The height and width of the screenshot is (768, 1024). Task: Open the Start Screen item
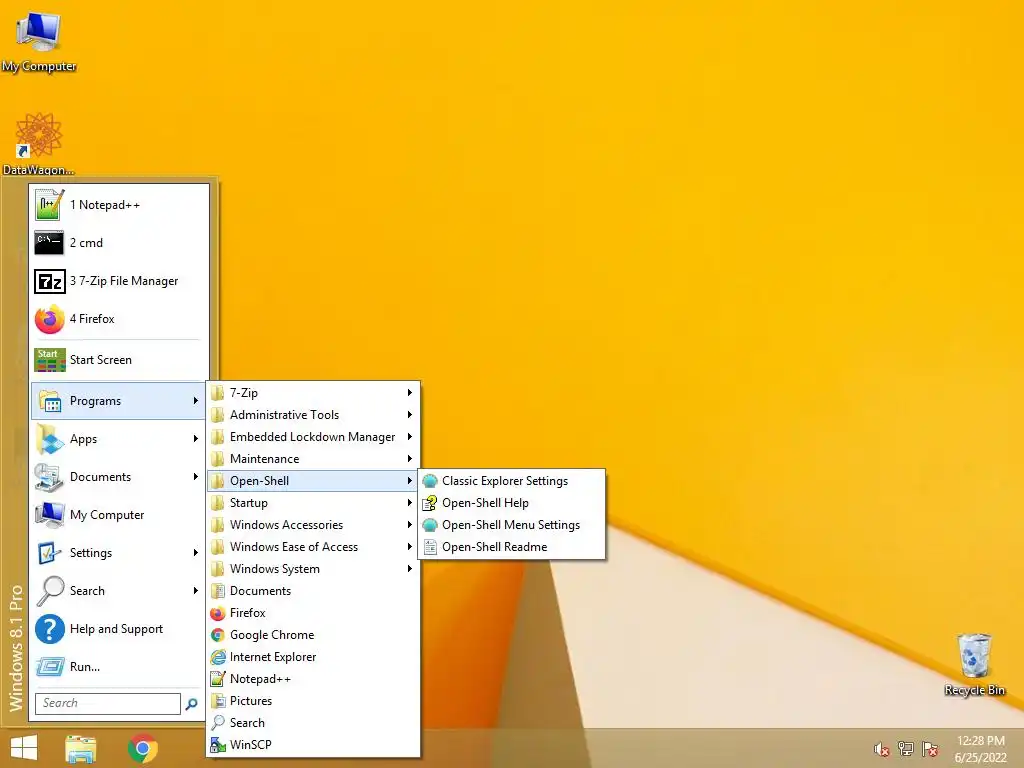119,360
